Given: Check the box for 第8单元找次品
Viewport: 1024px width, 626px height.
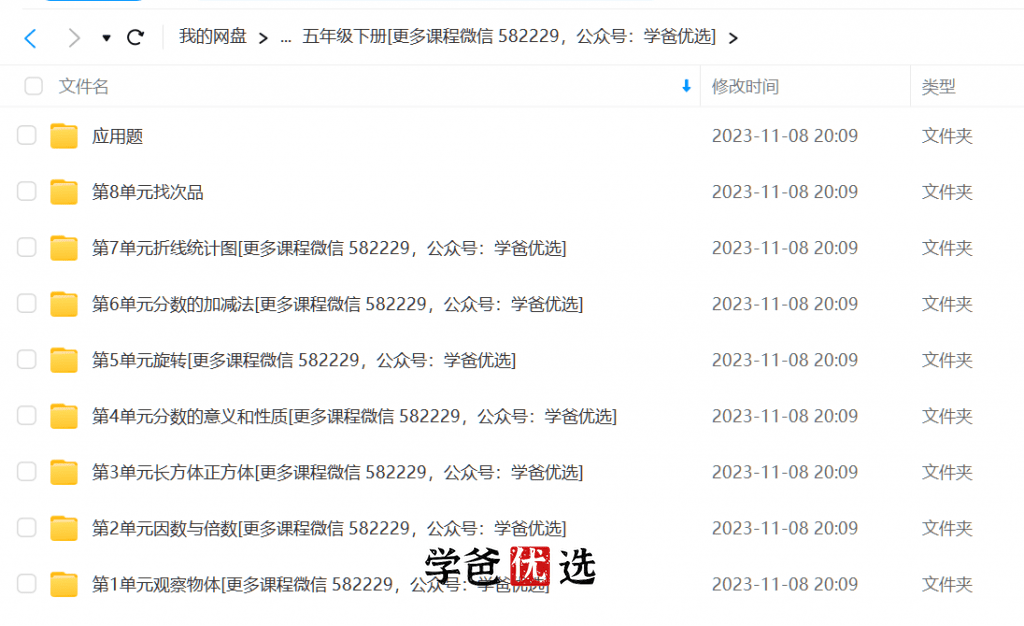Looking at the screenshot, I should pos(27,191).
